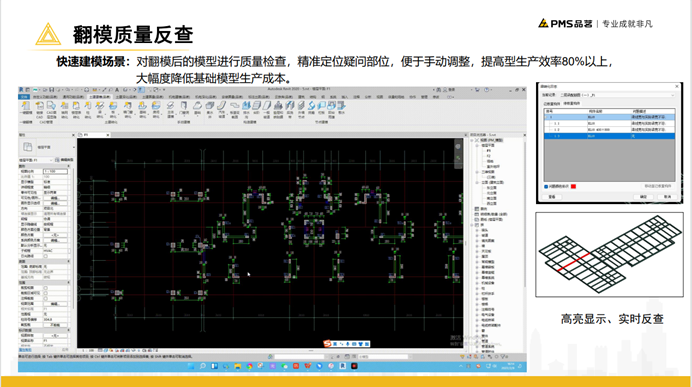Click the blue File tab in Revit ribbon
The image size is (692, 387).
tap(24, 97)
